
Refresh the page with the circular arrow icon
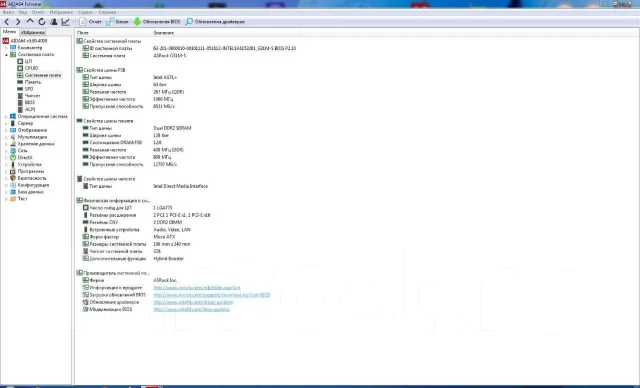pos(42,22)
